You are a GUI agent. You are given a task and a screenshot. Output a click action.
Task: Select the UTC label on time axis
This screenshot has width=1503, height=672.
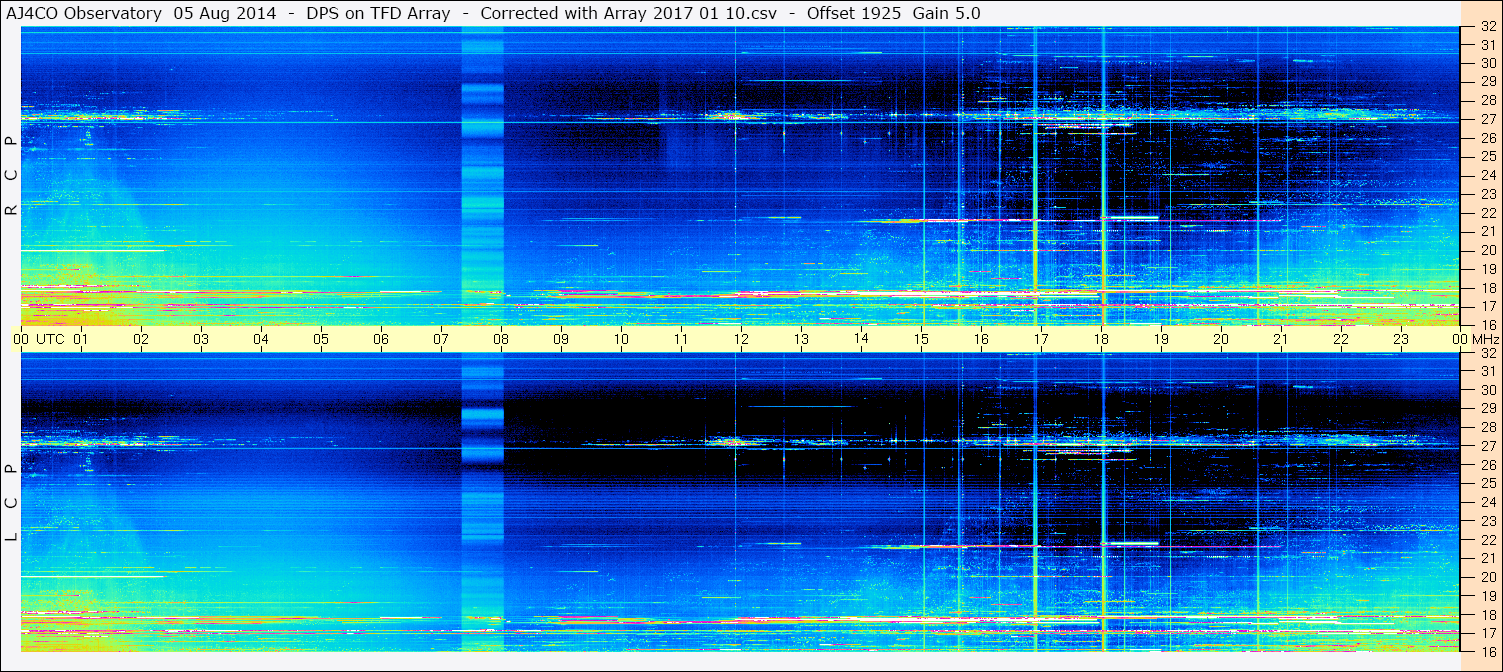point(50,339)
